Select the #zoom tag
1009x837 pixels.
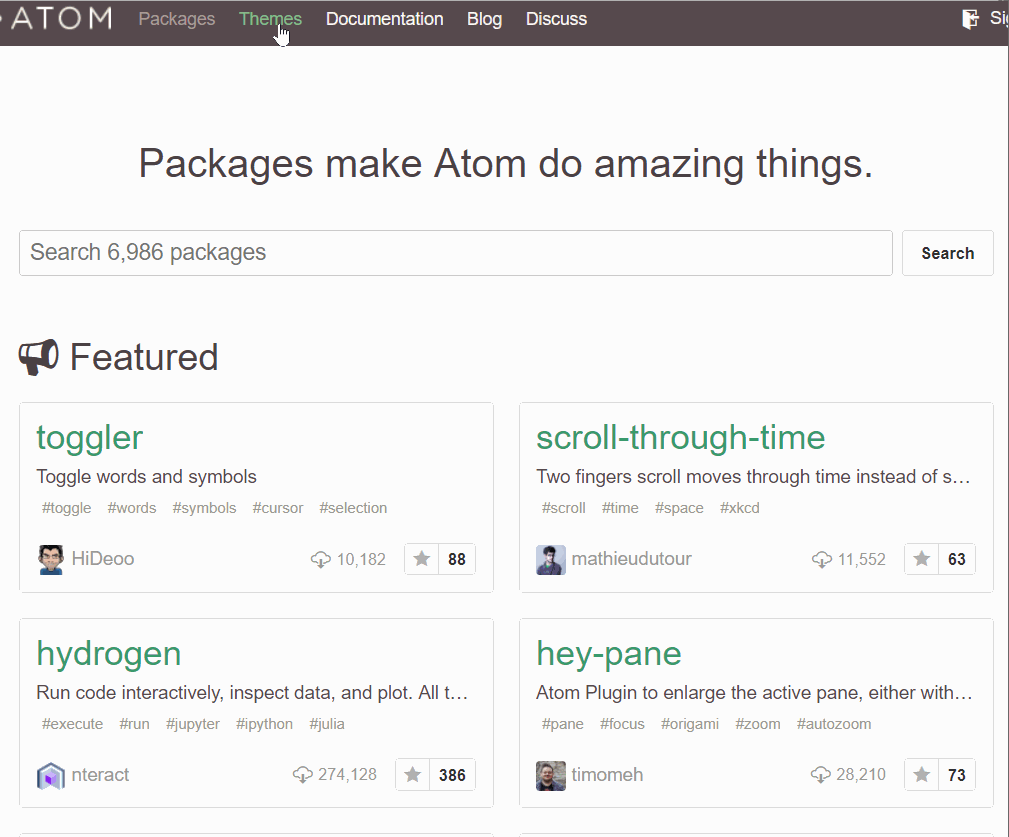757,724
